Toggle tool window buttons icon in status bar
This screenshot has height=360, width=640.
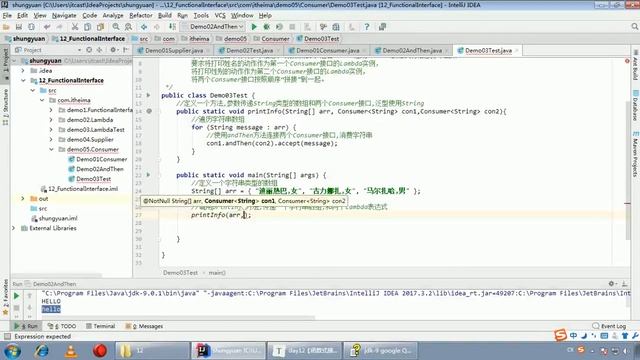7,336
